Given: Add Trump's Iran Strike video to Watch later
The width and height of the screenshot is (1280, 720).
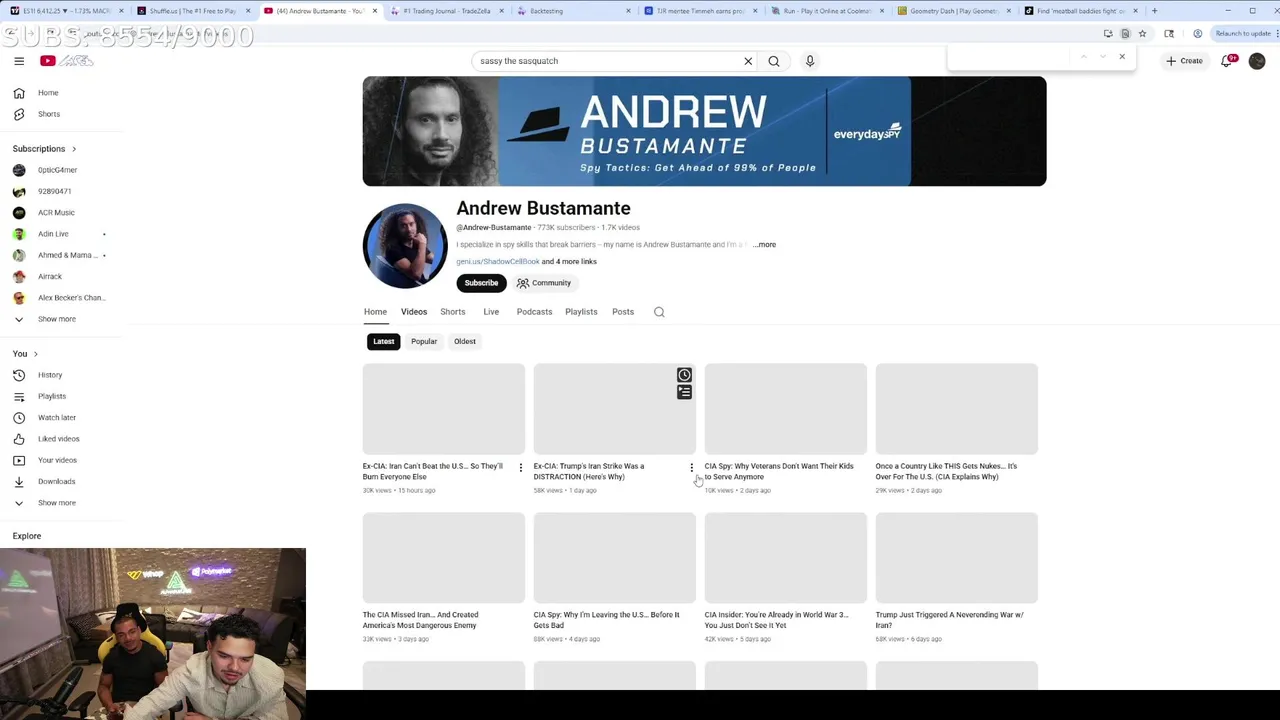Looking at the screenshot, I should [x=684, y=375].
